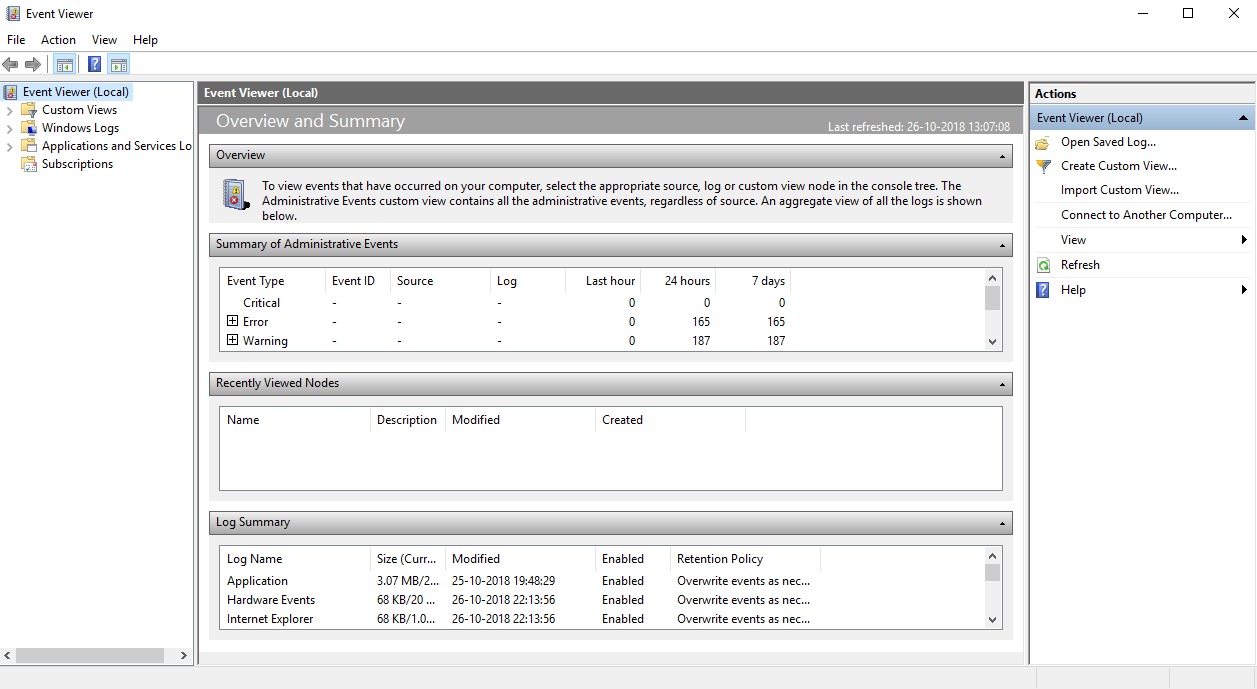Open the Action menu
This screenshot has height=689, width=1257.
tap(58, 40)
